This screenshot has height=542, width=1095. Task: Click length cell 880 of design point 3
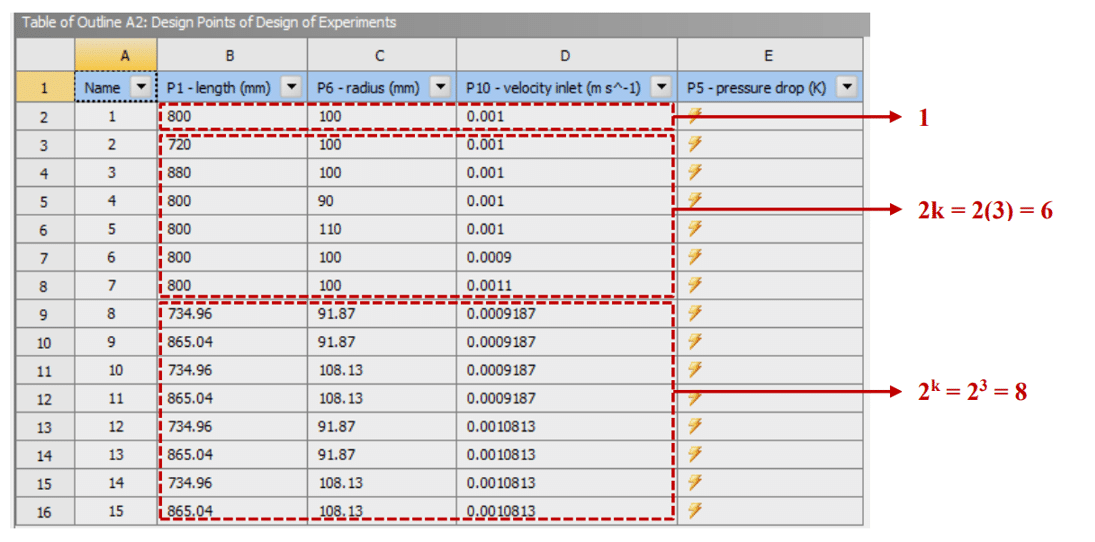click(x=233, y=173)
